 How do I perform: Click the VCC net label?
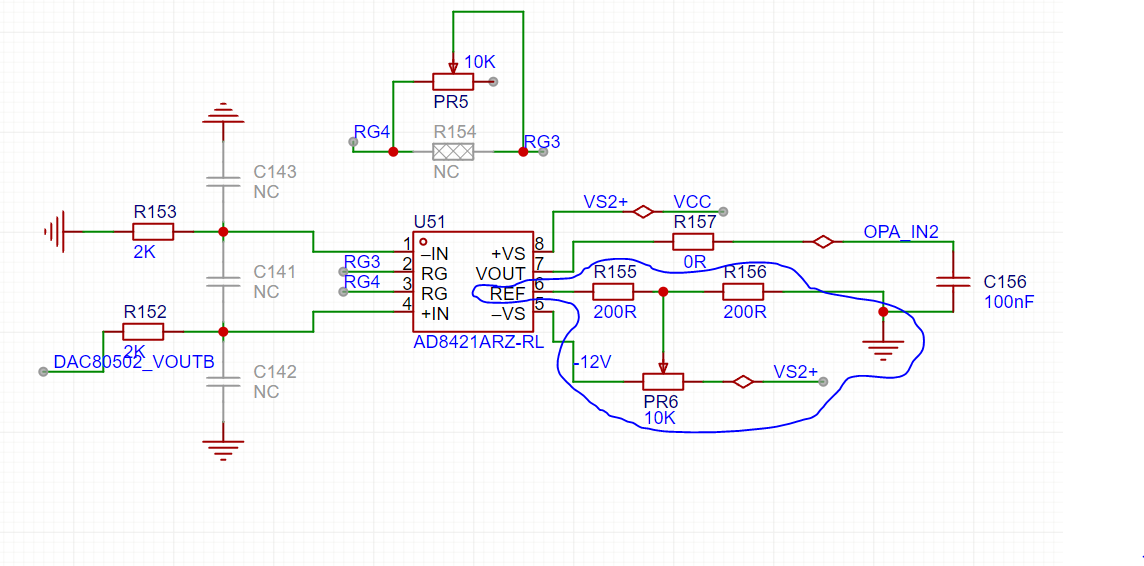[690, 202]
